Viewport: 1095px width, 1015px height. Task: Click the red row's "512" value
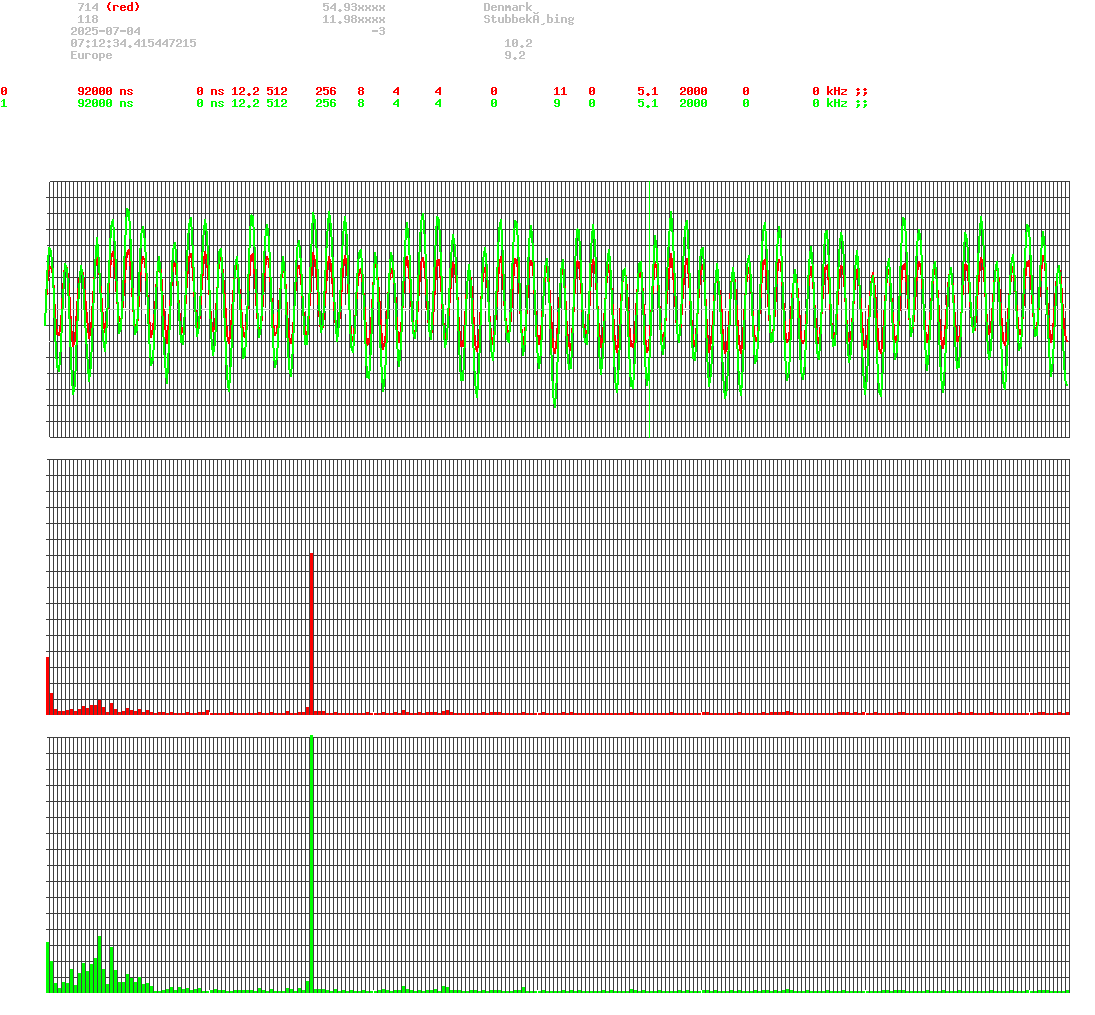(277, 92)
